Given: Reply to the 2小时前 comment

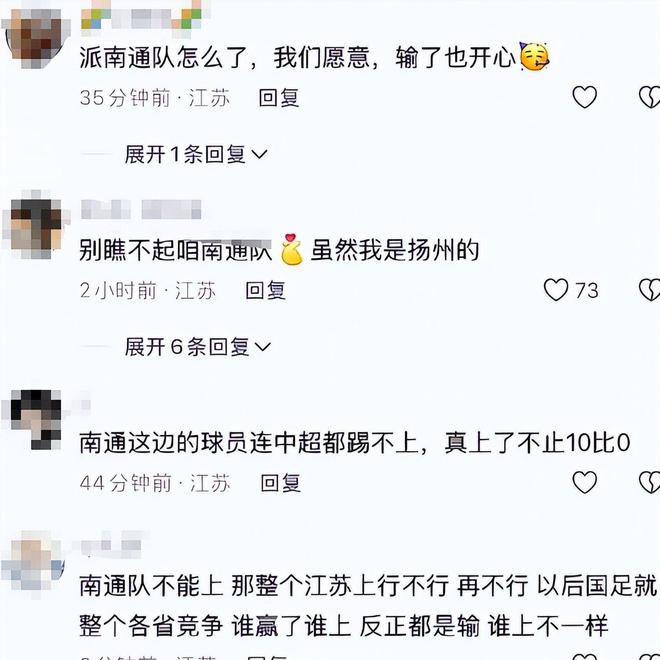Looking at the screenshot, I should tap(265, 290).
